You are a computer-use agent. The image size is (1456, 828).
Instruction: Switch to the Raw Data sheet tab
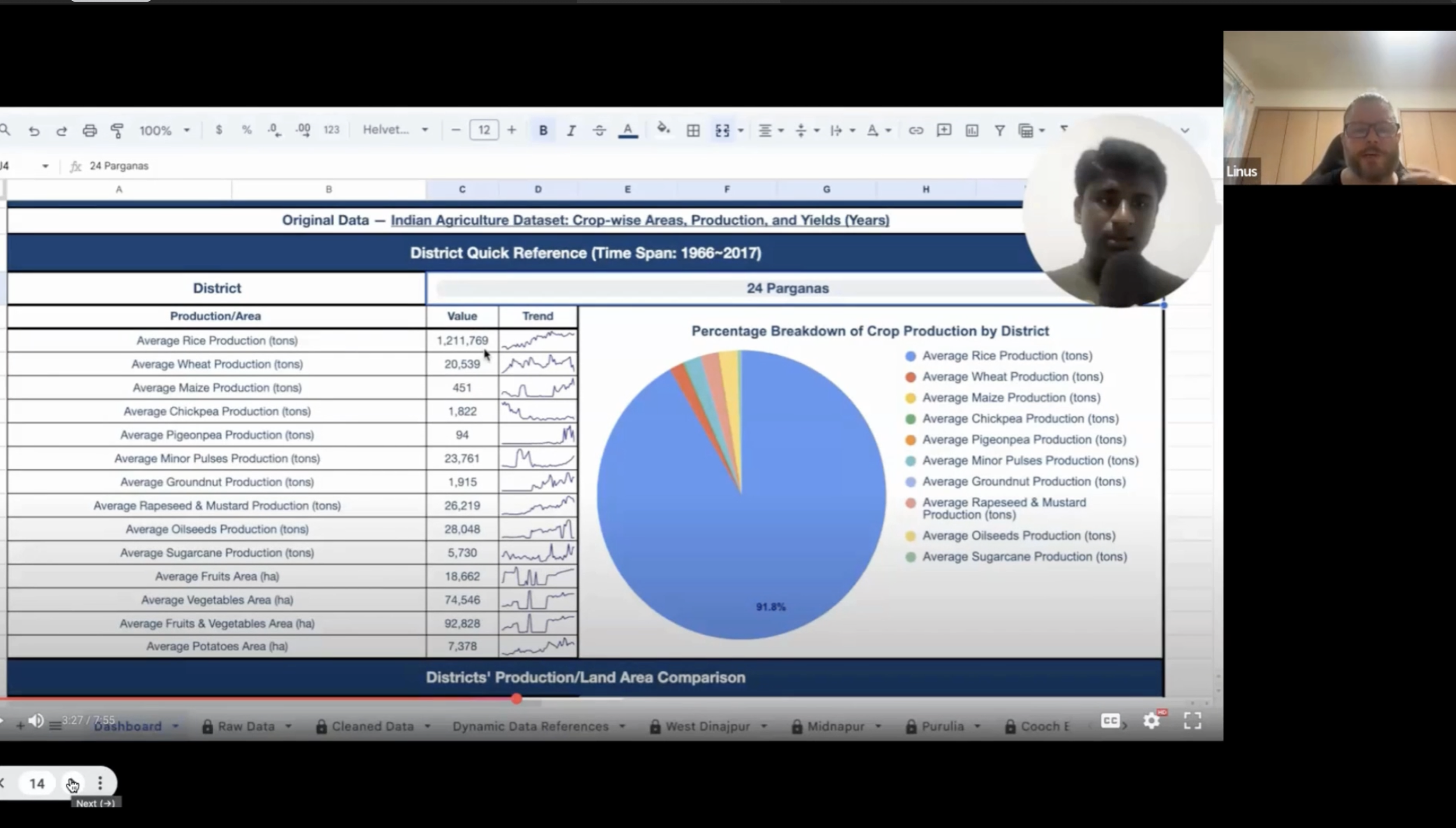pyautogui.click(x=246, y=726)
